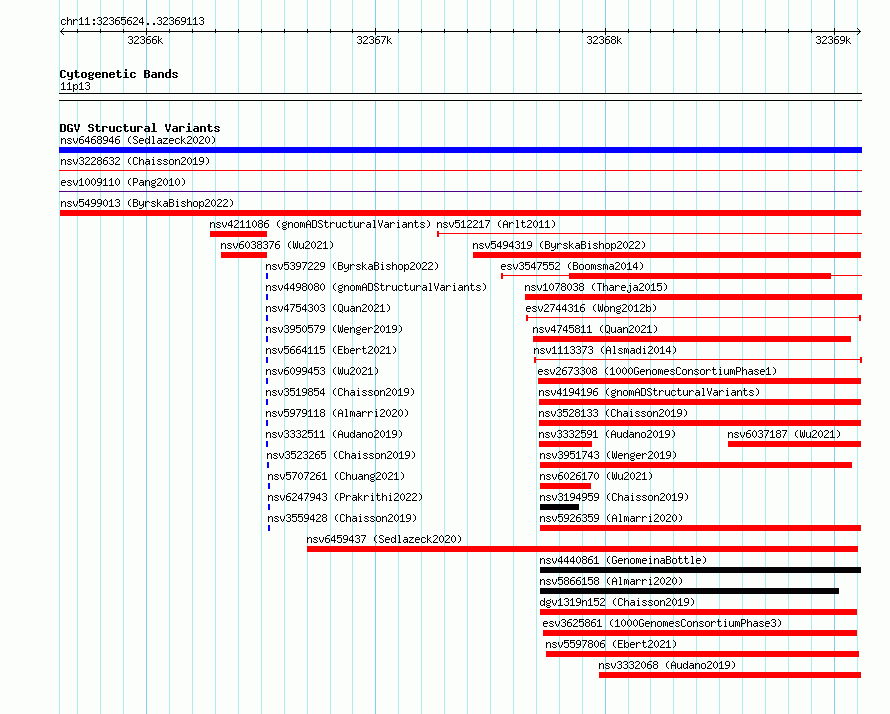The image size is (890, 714).
Task: Open the nsv6247943 (Prakrithi2022) variant
Action: coord(345,497)
